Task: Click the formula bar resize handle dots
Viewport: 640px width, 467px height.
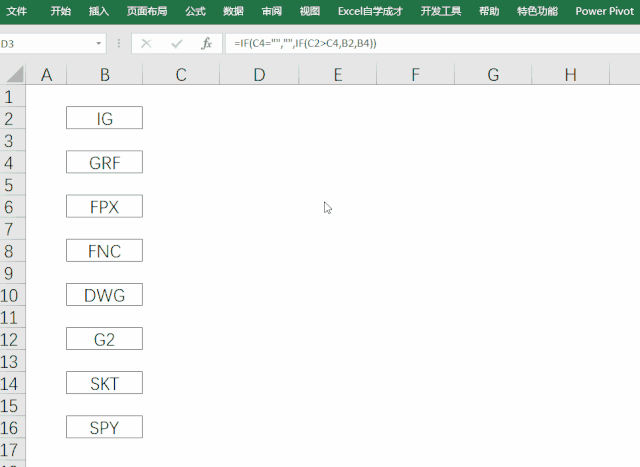Action: pyautogui.click(x=119, y=43)
